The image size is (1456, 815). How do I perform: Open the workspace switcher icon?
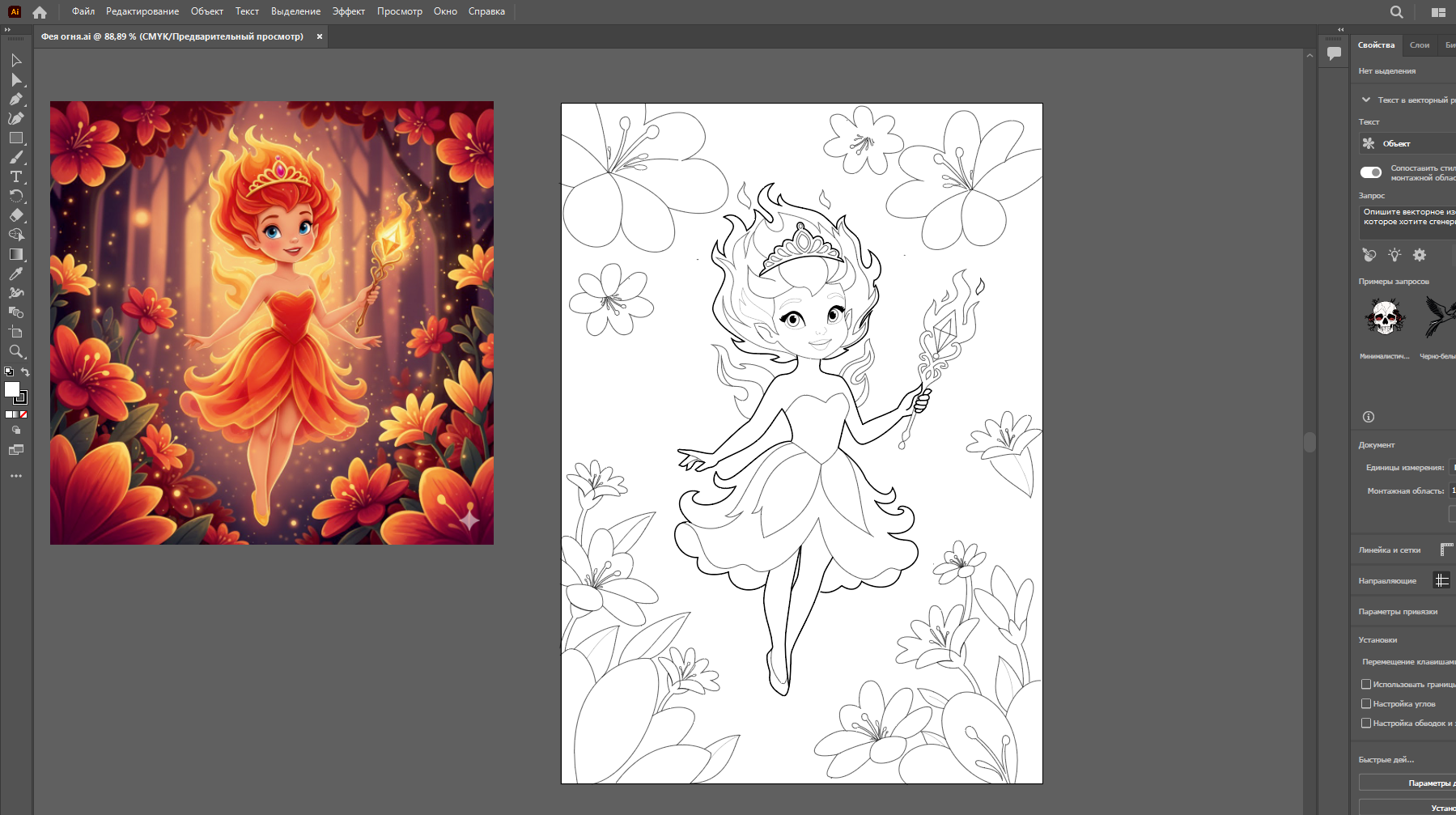[1438, 12]
